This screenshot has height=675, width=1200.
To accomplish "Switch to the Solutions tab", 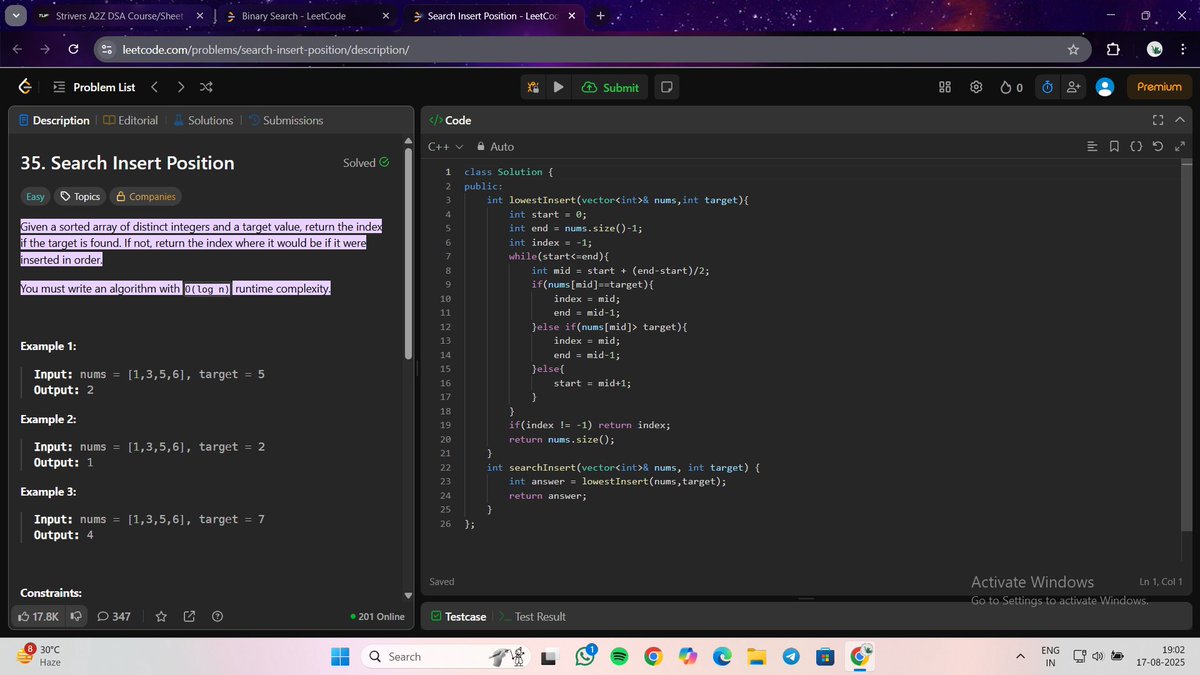I will click(203, 120).
